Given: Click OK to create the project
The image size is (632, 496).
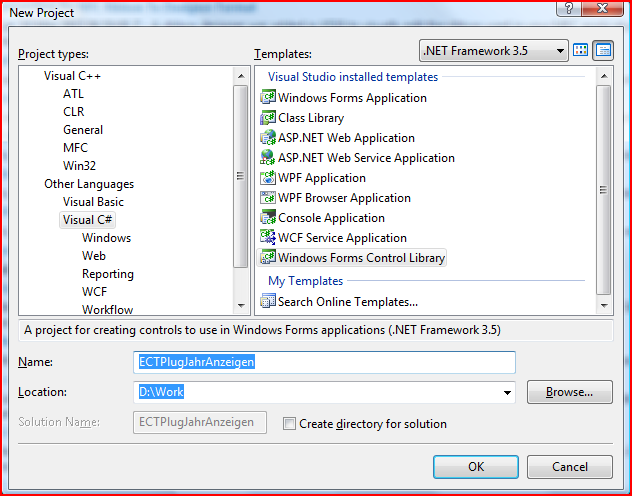Looking at the screenshot, I should point(476,467).
